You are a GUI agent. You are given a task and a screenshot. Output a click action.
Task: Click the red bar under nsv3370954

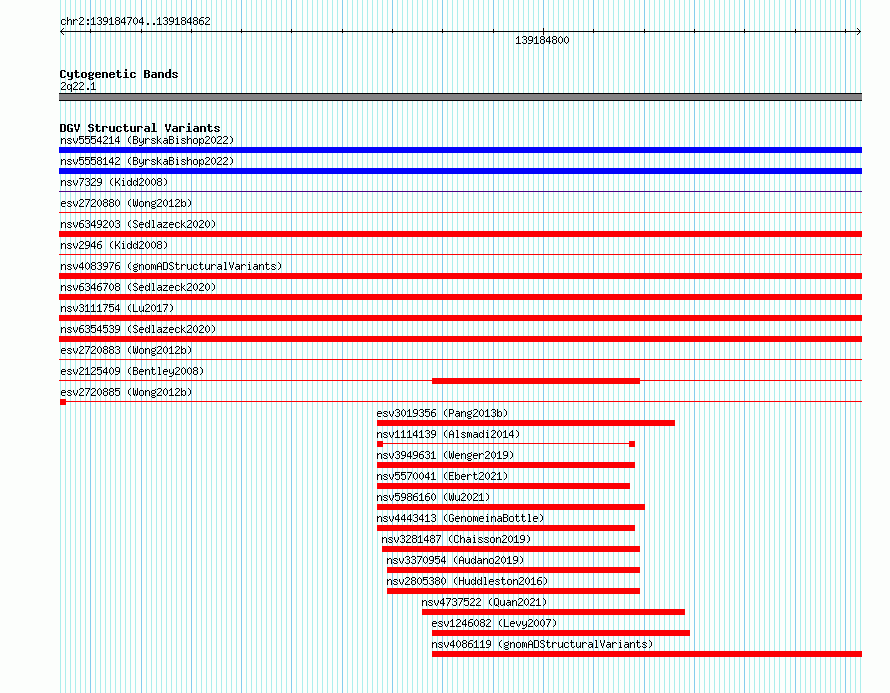(513, 570)
